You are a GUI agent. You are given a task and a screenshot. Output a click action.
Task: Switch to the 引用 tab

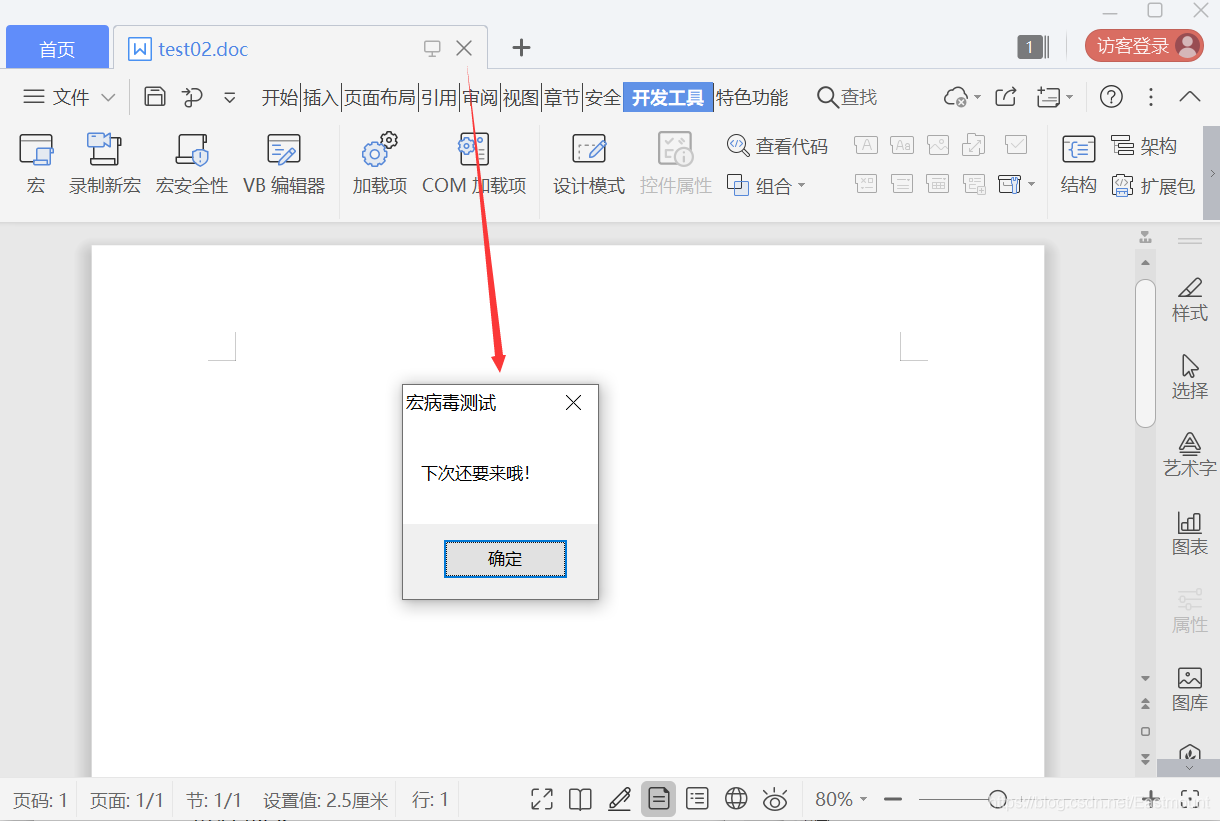pos(438,97)
